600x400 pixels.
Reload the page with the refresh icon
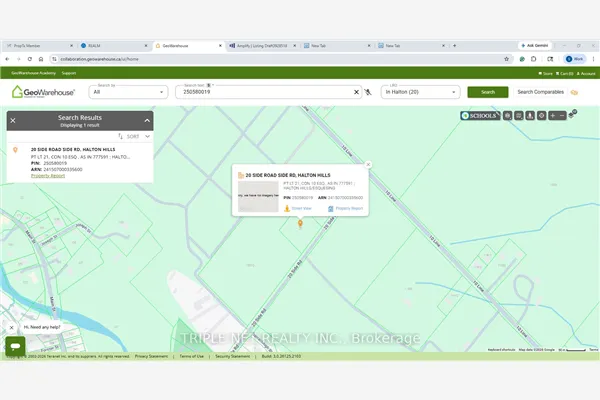[x=29, y=59]
